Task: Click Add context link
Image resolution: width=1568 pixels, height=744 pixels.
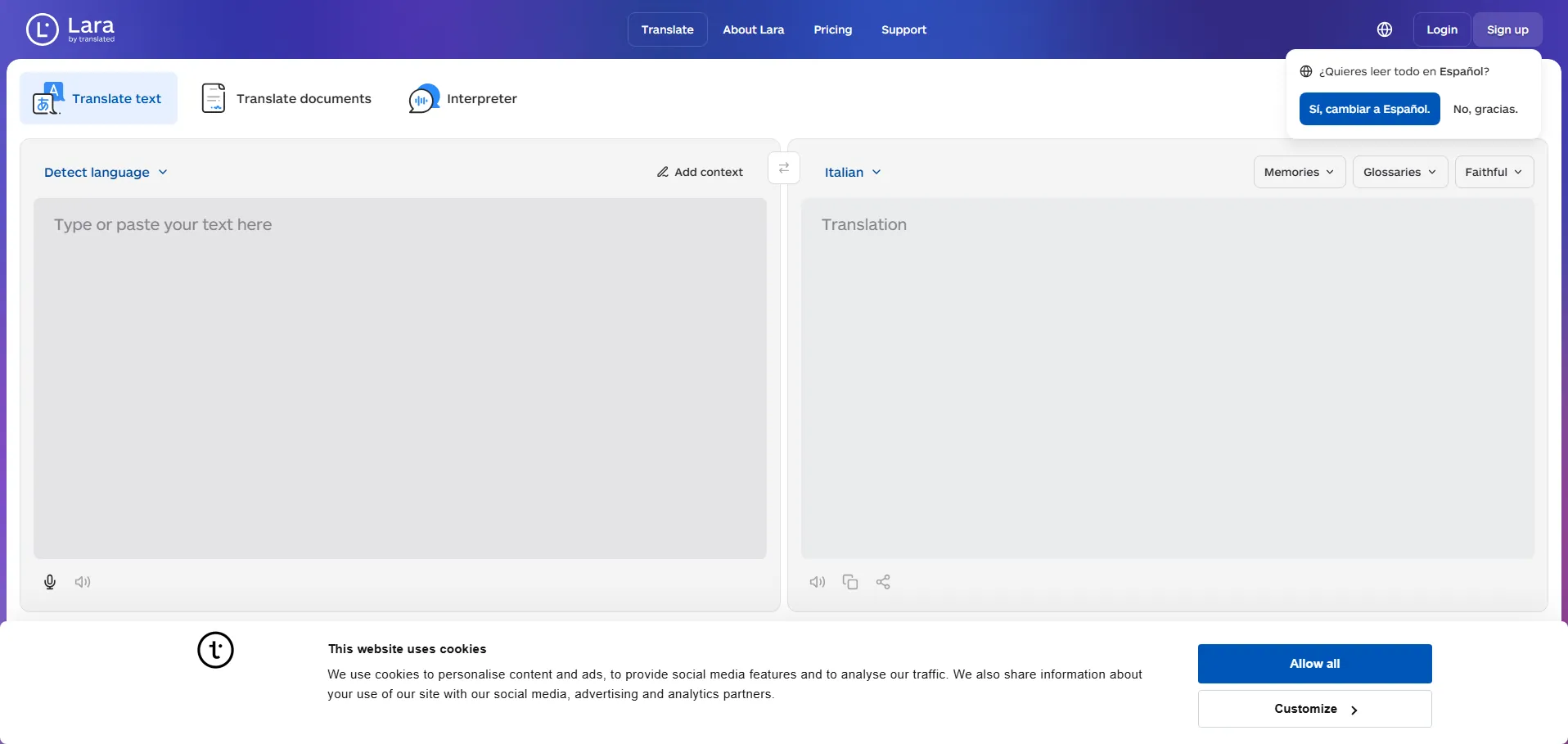Action: (x=701, y=172)
